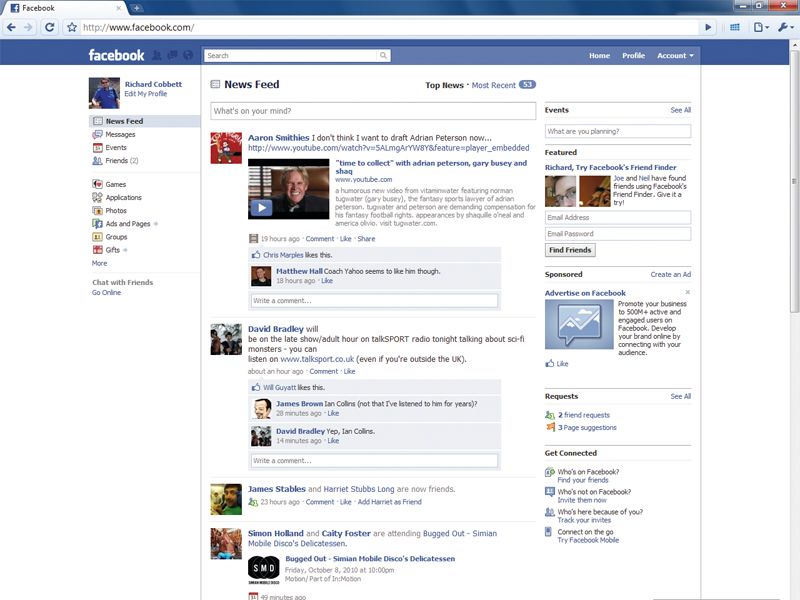The height and width of the screenshot is (600, 800).
Task: Switch to the Profile tab
Action: 633,56
